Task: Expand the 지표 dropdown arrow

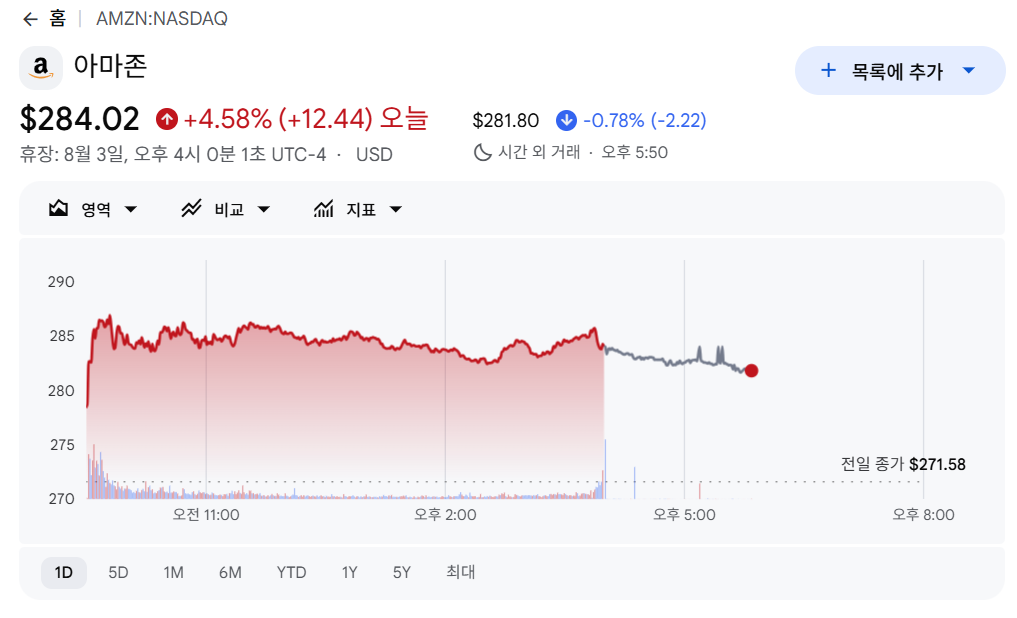Action: 396,209
